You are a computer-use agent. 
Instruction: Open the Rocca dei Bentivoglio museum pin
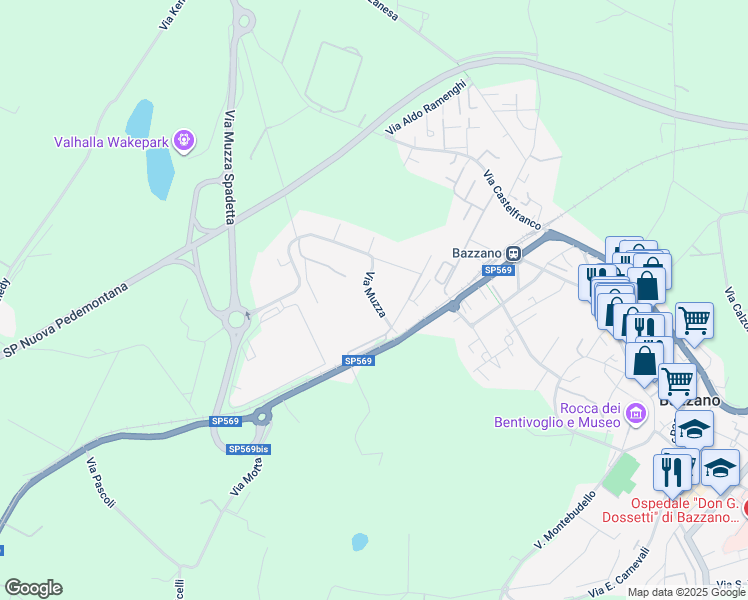tap(636, 413)
